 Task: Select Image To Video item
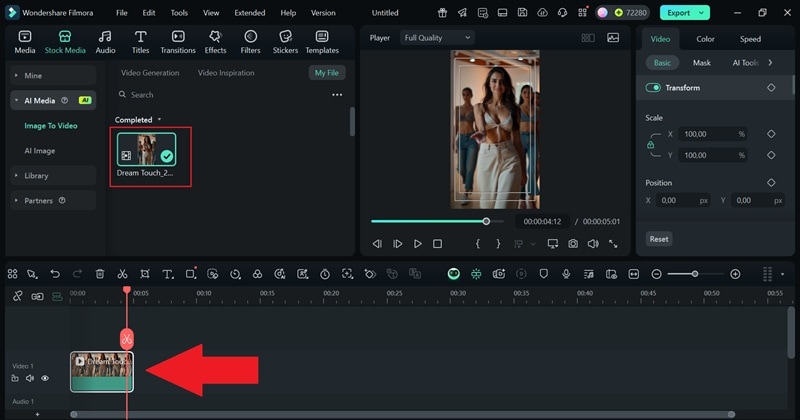[x=51, y=126]
